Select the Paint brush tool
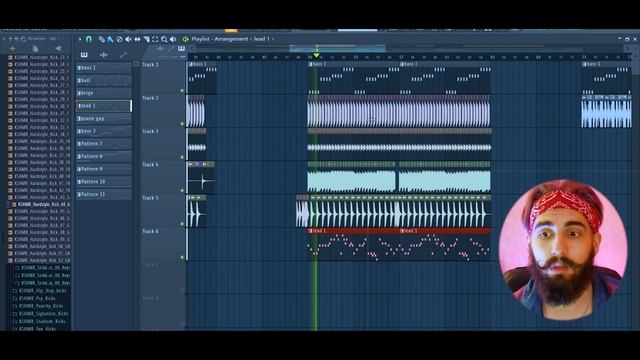The width and height of the screenshot is (640, 360). [x=110, y=39]
